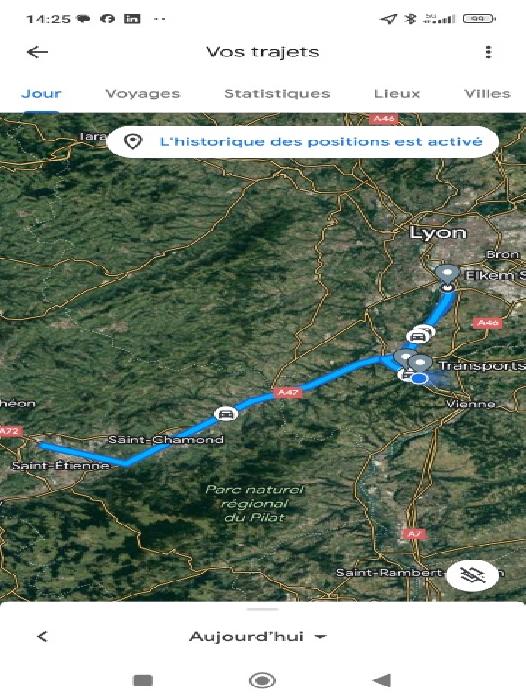This screenshot has height=700, width=526.
Task: Tap the Android recent apps square button
Action: pos(143,680)
